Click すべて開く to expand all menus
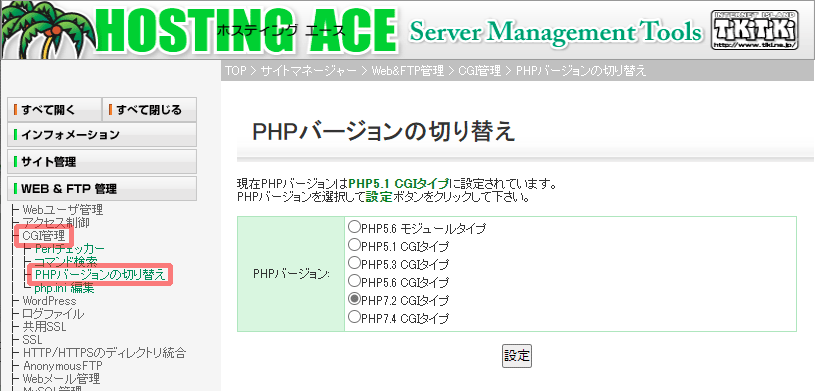This screenshot has height=391, width=815. pyautogui.click(x=55, y=110)
